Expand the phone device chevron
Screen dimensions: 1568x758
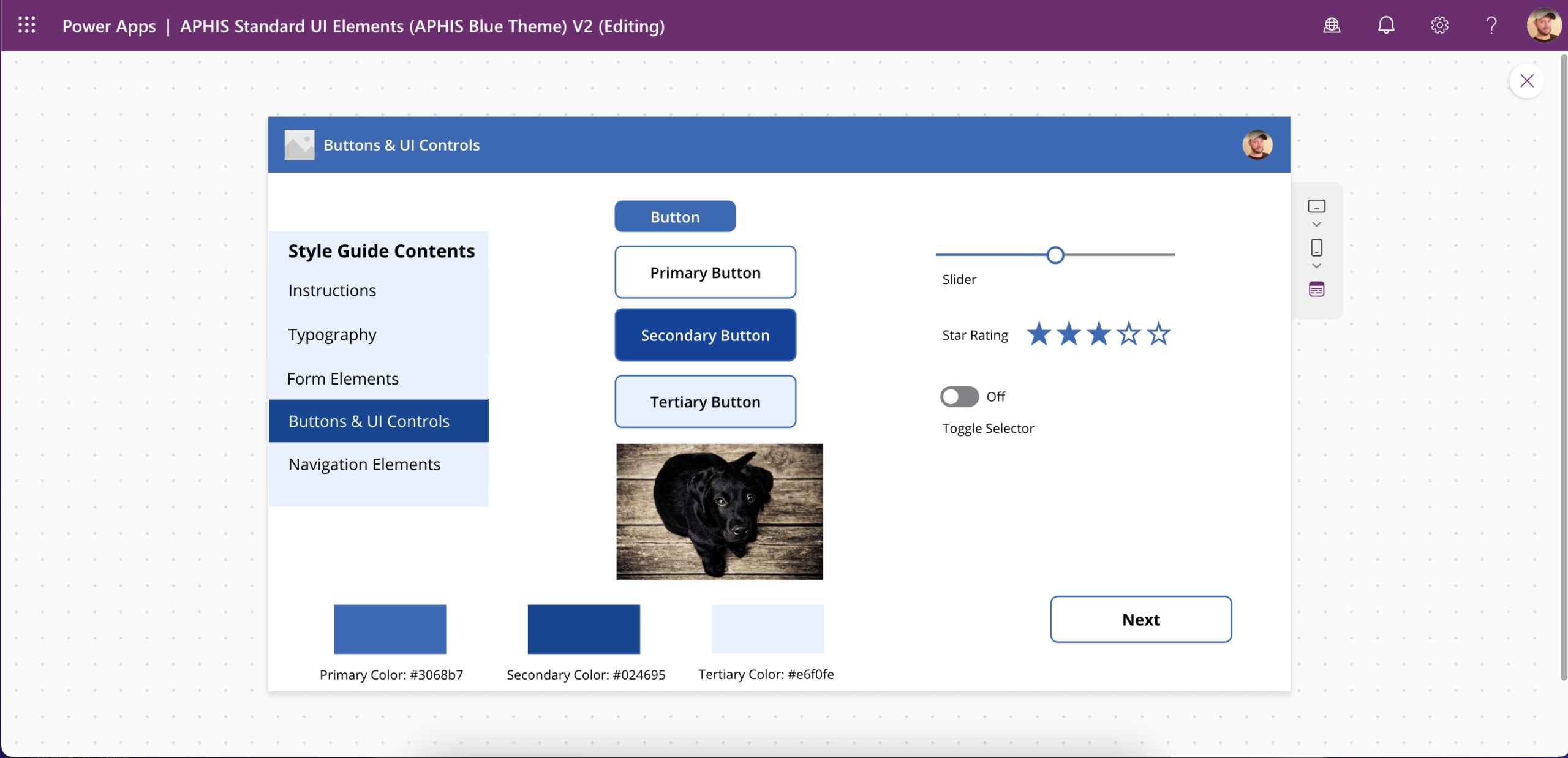click(1316, 266)
